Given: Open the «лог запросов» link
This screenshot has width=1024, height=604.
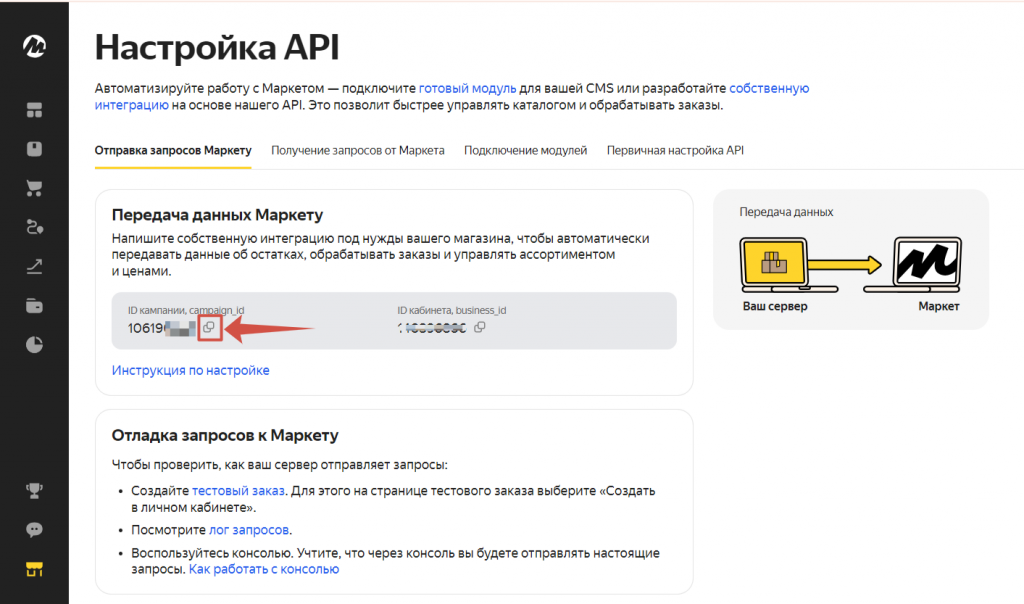Looking at the screenshot, I should coord(249,530).
